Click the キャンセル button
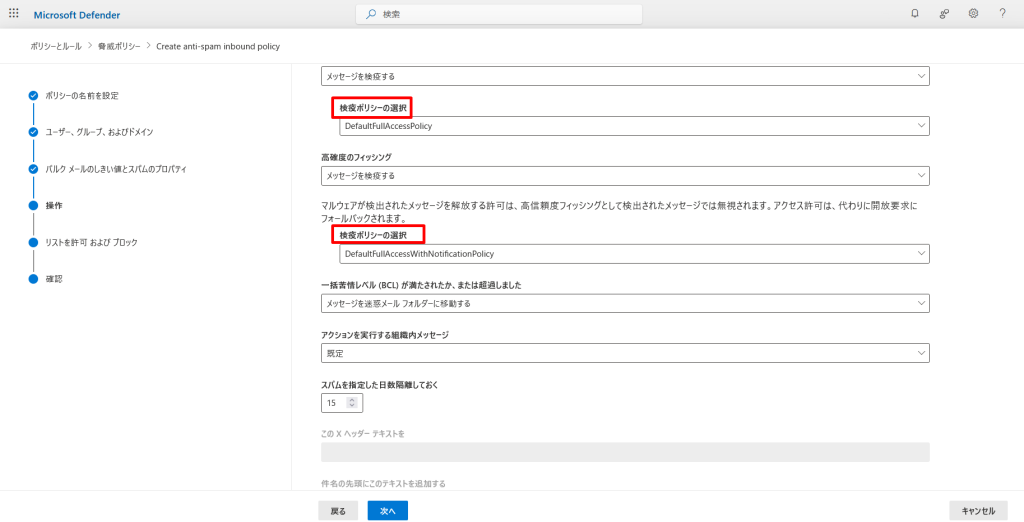The height and width of the screenshot is (522, 1024). [x=977, y=511]
